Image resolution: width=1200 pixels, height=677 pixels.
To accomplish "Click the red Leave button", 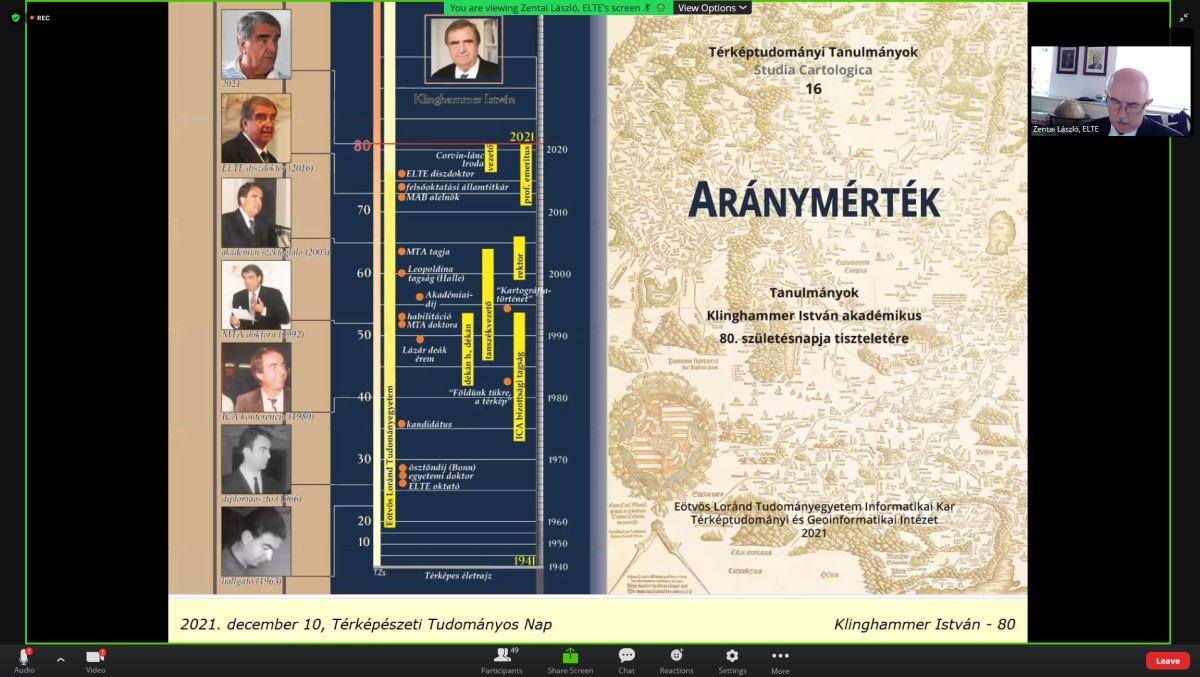I will tap(1167, 660).
